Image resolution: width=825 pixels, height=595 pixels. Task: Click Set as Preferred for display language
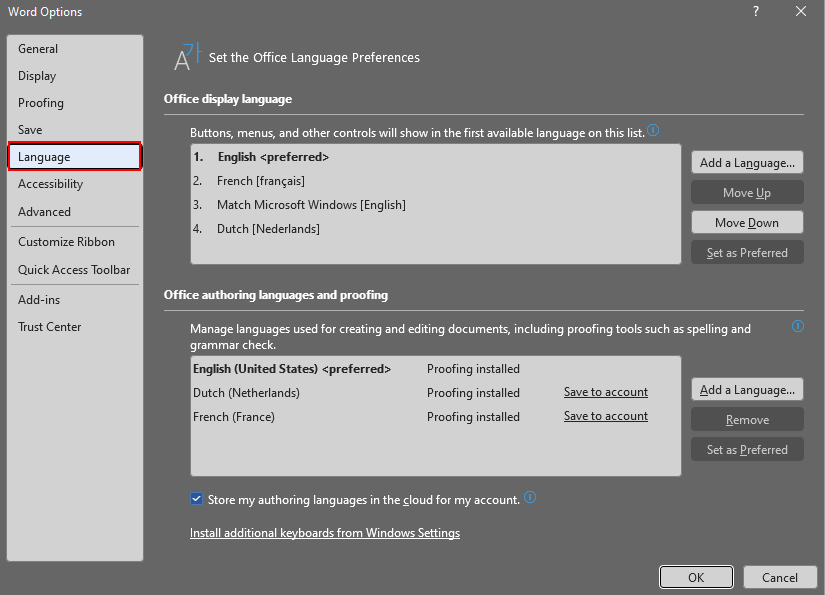click(x=747, y=253)
